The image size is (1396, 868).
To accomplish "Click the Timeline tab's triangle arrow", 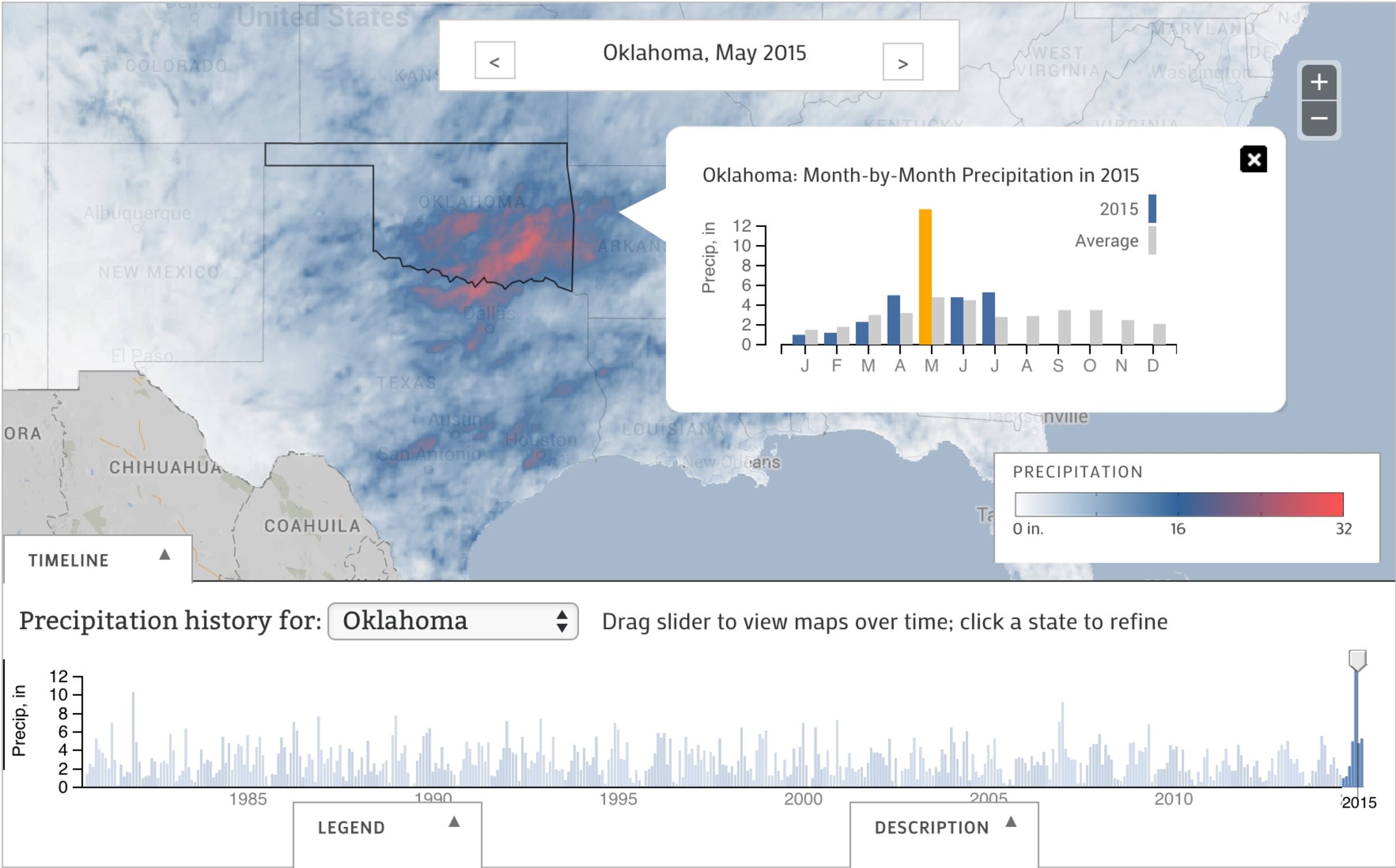I will [165, 555].
